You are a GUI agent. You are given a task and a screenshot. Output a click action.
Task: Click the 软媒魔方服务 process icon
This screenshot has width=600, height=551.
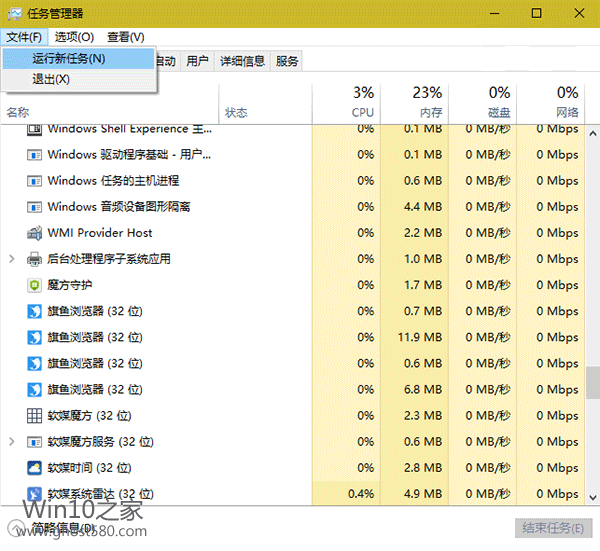tap(34, 442)
